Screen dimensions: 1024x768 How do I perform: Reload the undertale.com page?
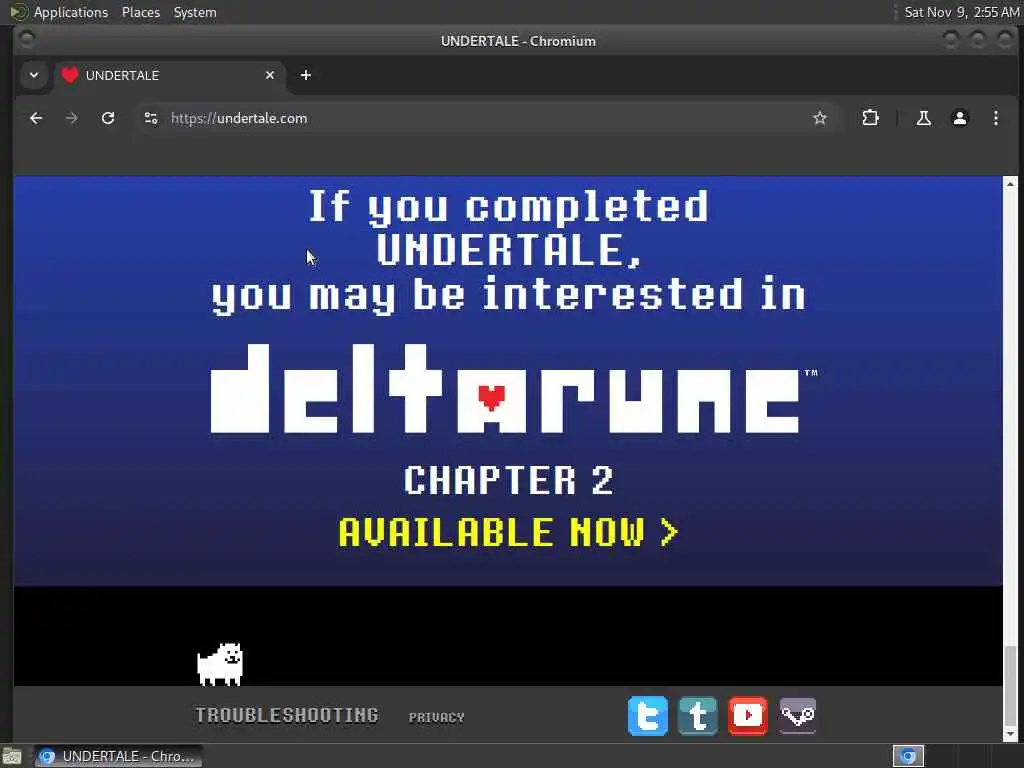[108, 118]
